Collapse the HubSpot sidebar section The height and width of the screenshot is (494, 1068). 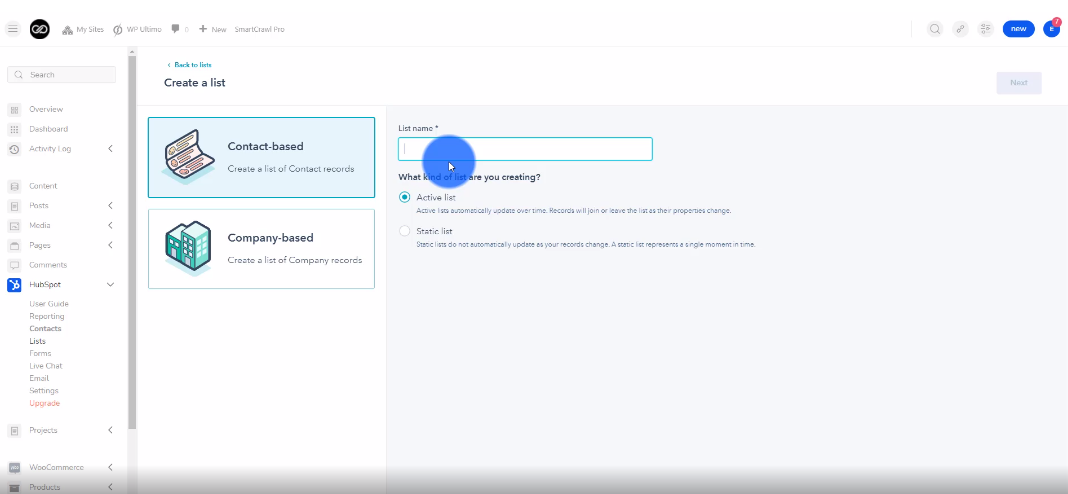[x=110, y=285]
